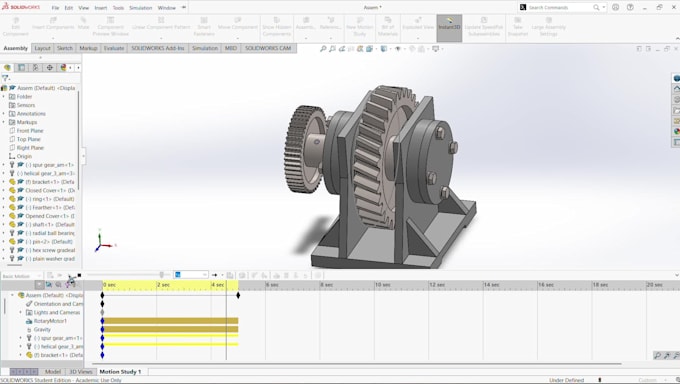Click the user login icon

pyautogui.click(x=615, y=7)
